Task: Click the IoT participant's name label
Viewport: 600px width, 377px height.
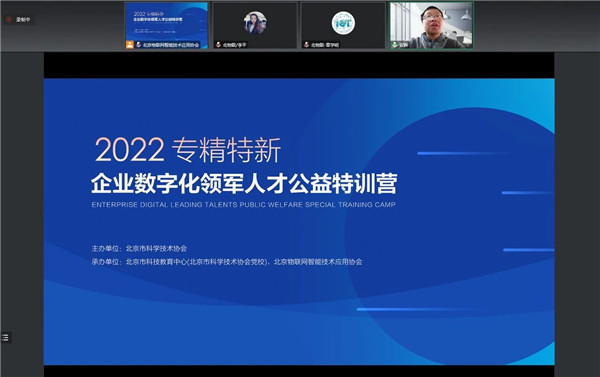Action: pyautogui.click(x=325, y=45)
